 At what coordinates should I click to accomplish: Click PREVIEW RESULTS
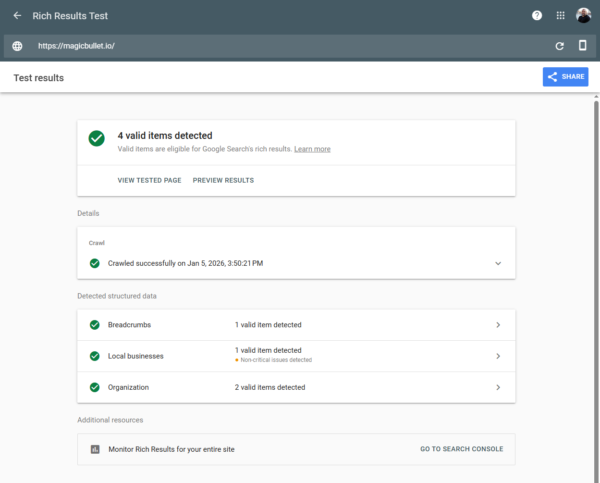coord(223,181)
